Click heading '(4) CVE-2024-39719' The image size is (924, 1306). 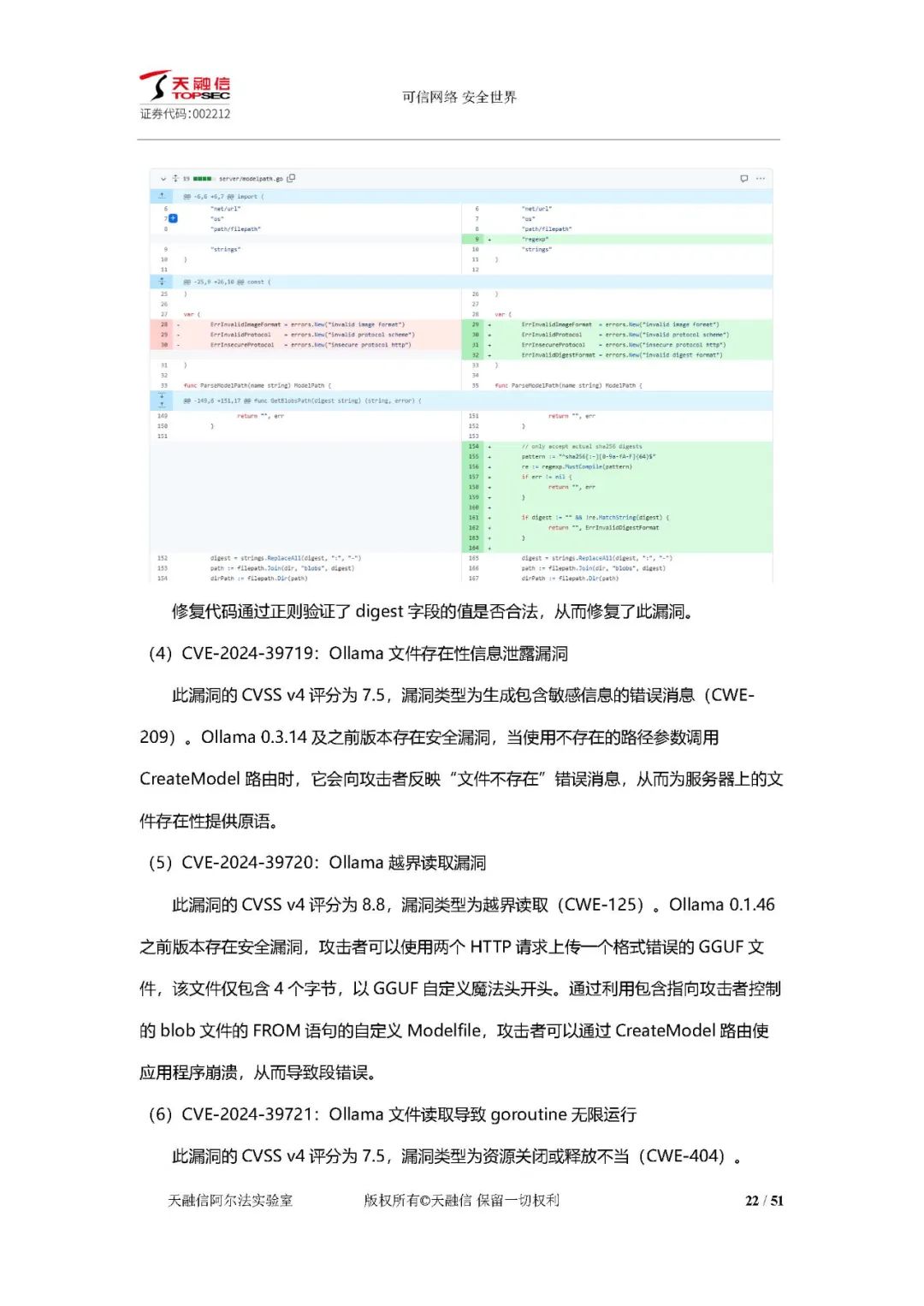358,654
